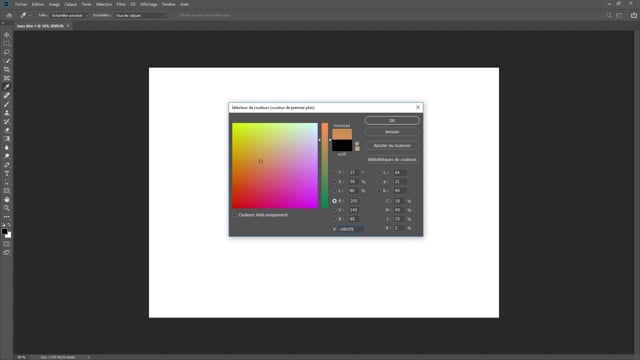Select the Rectangular Marquee tool

click(x=7, y=44)
